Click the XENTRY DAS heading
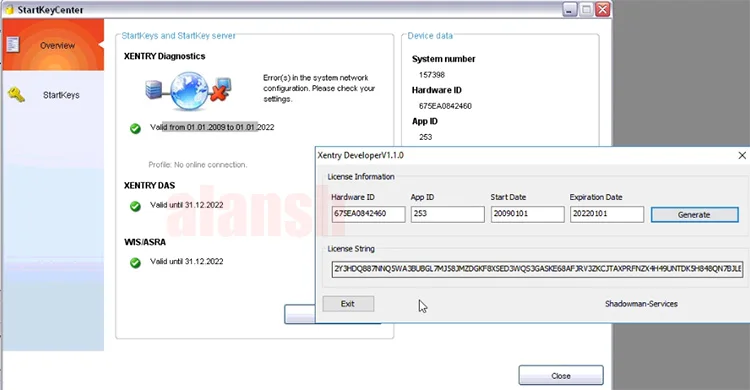The image size is (750, 390). pos(149,185)
